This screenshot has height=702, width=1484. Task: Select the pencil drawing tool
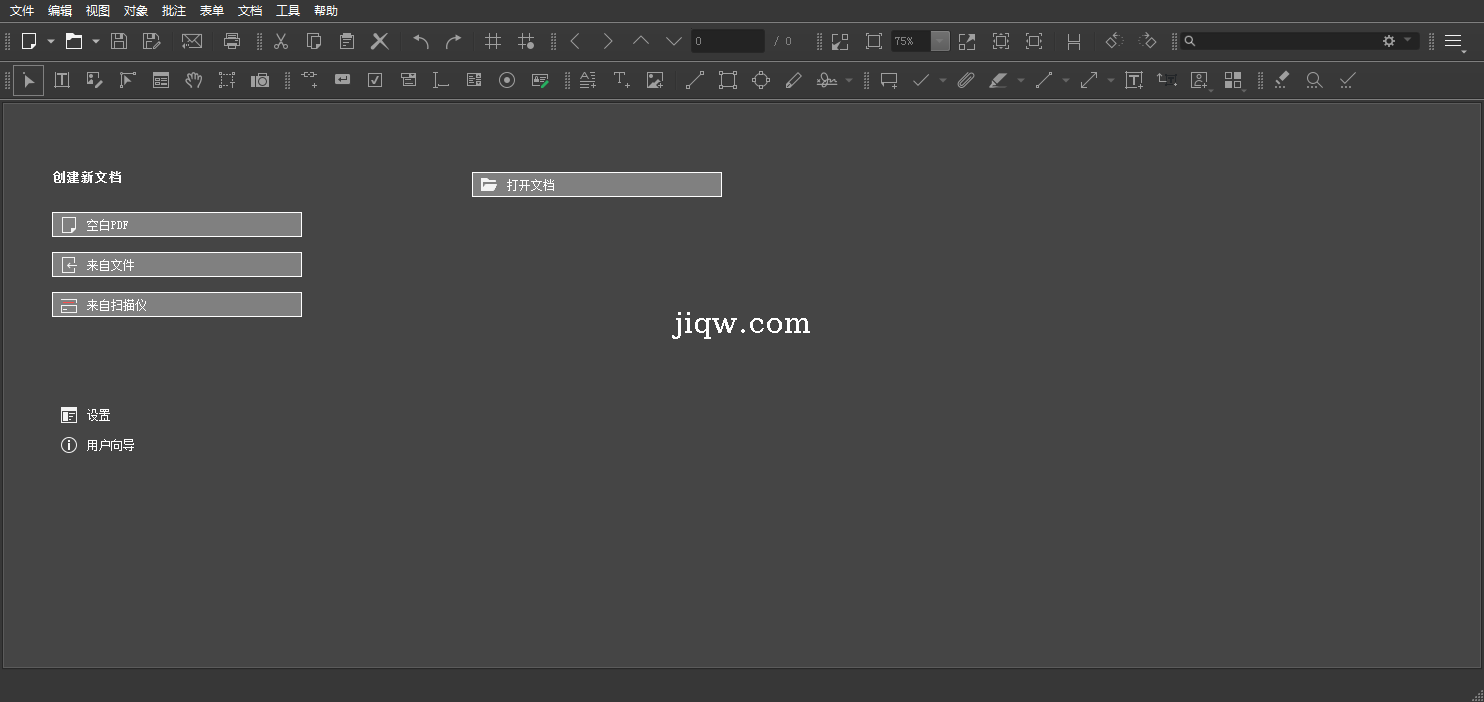tap(794, 80)
